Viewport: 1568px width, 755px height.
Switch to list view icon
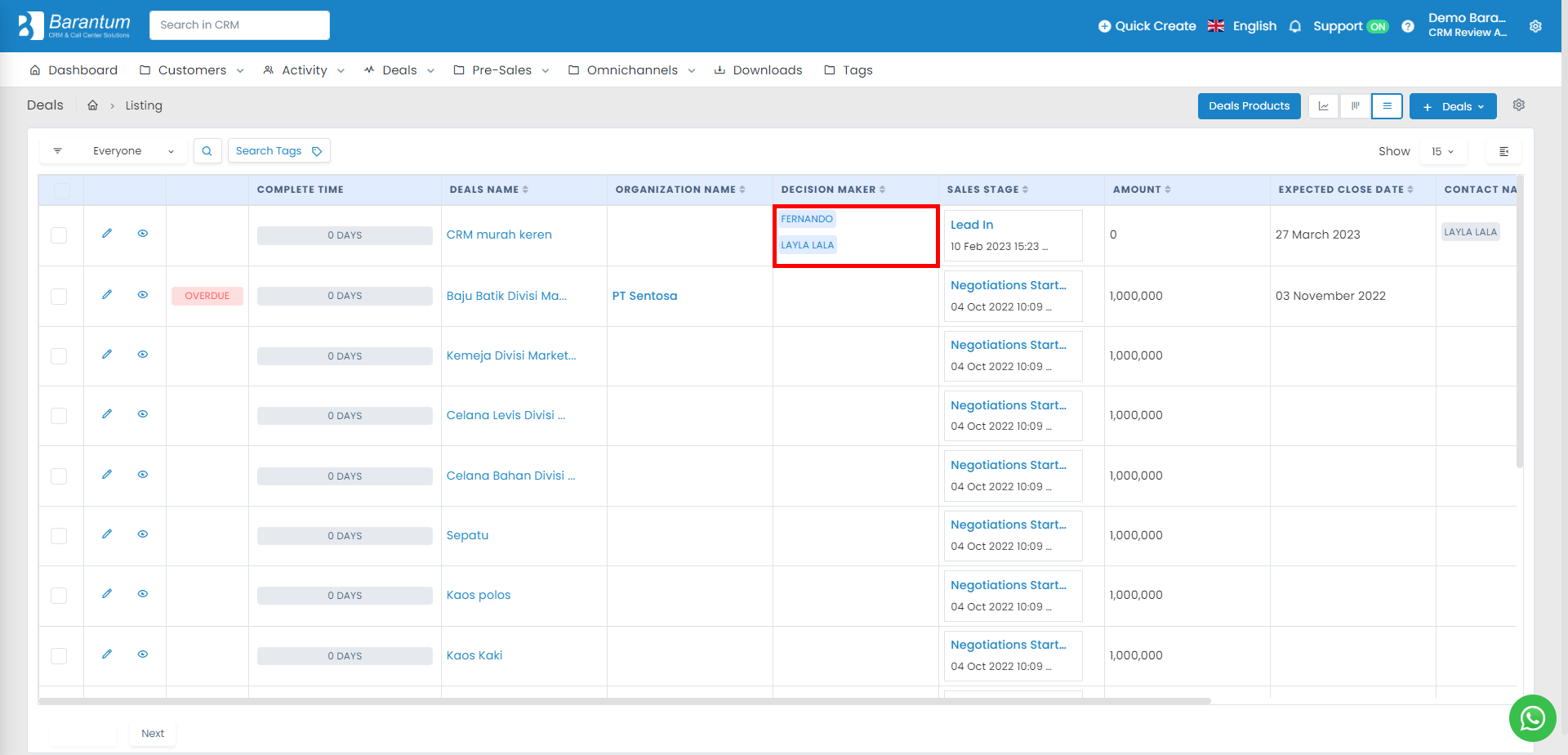tap(1387, 106)
